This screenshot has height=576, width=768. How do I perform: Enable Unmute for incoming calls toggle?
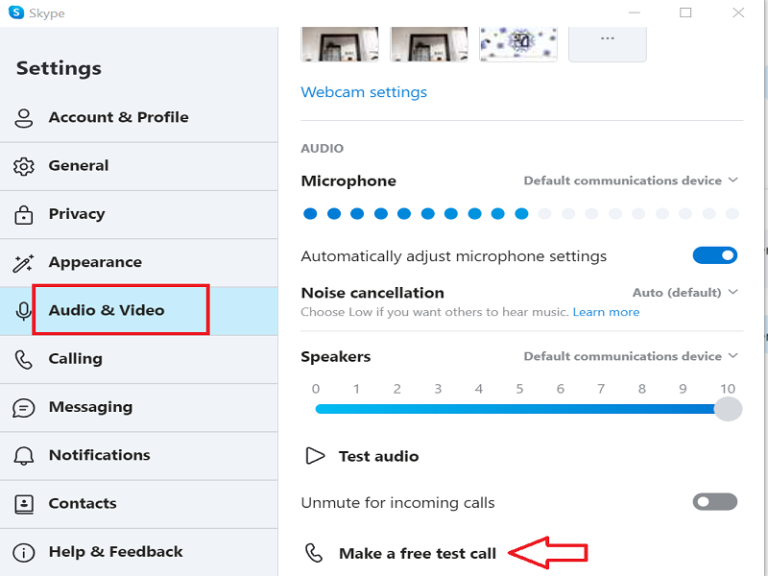714,502
